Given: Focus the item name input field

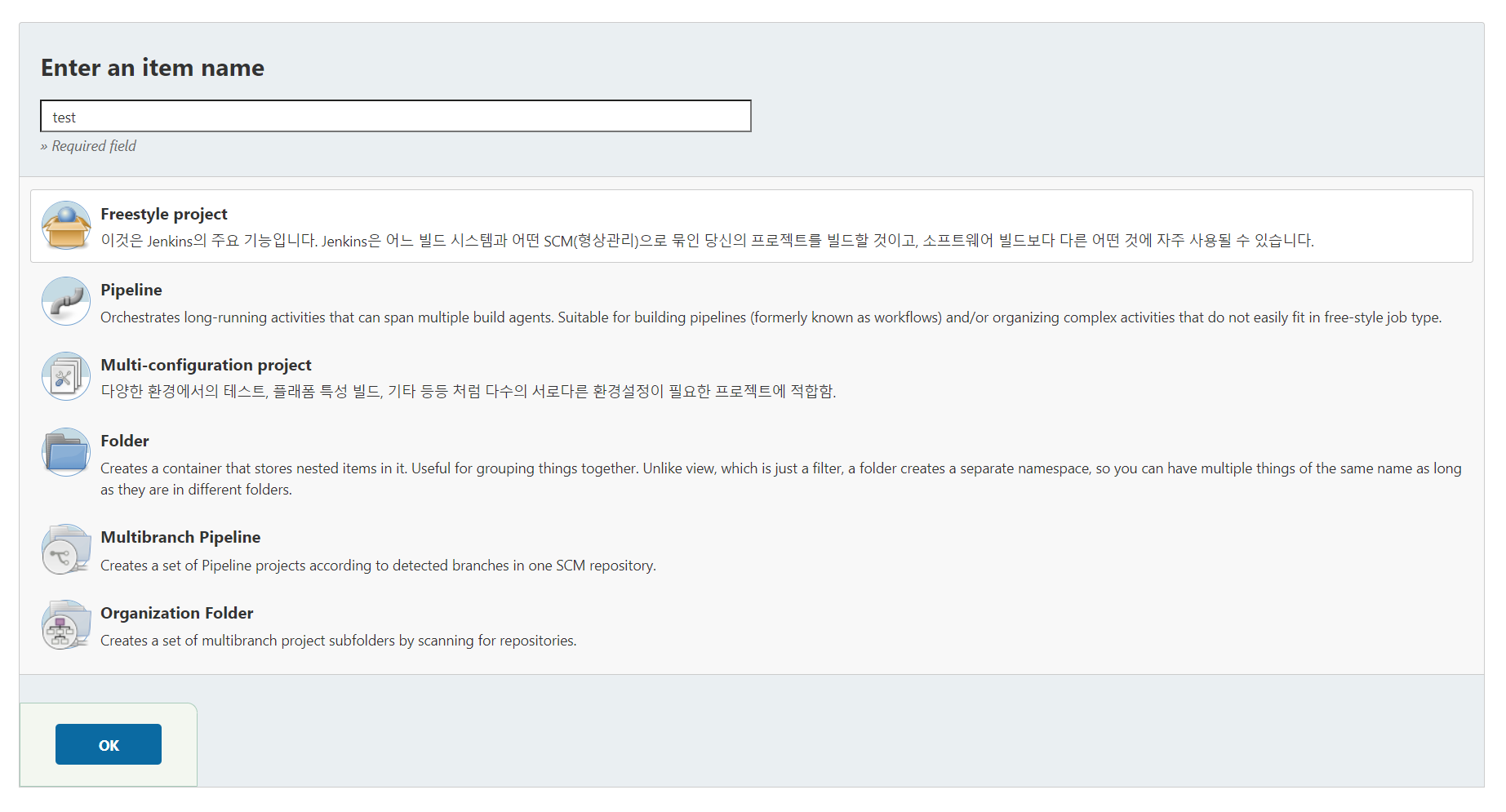Looking at the screenshot, I should pyautogui.click(x=396, y=116).
